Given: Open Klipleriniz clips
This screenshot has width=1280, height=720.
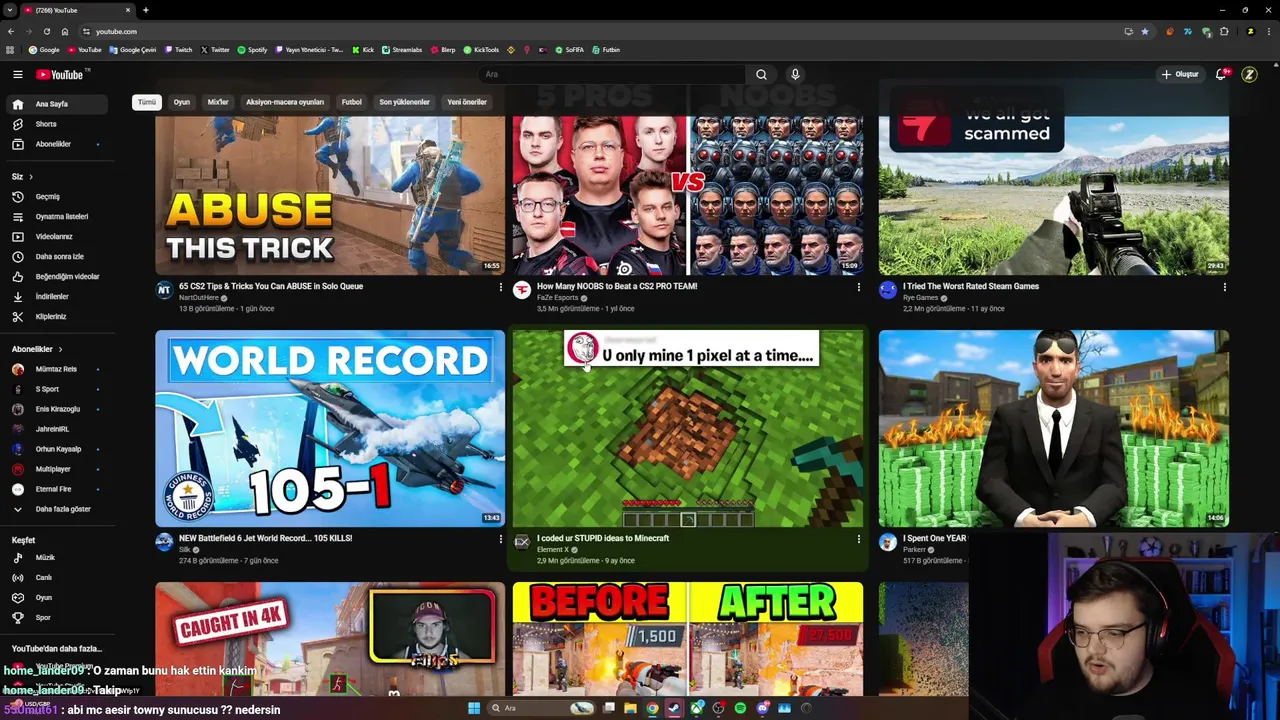Looking at the screenshot, I should click(58, 316).
